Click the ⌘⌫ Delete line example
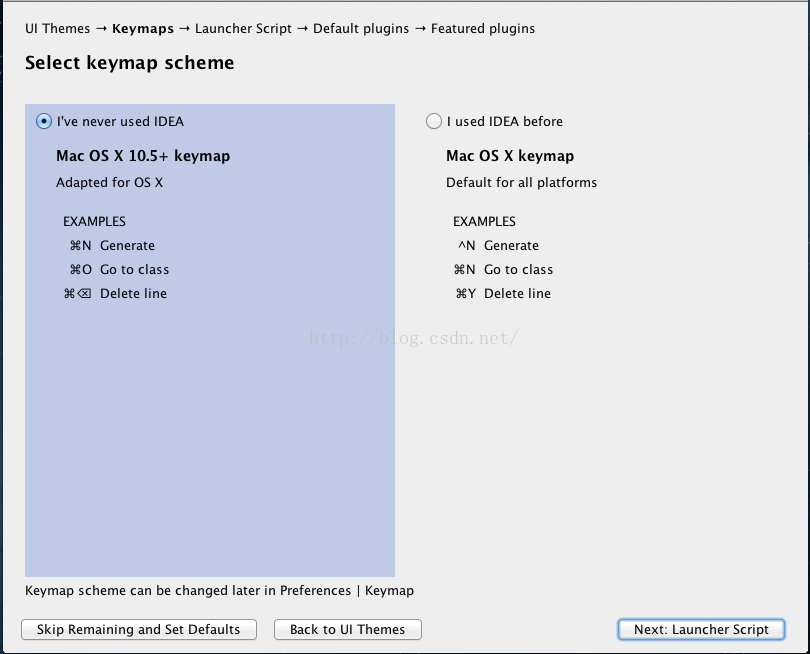The height and width of the screenshot is (654, 810). pos(115,293)
